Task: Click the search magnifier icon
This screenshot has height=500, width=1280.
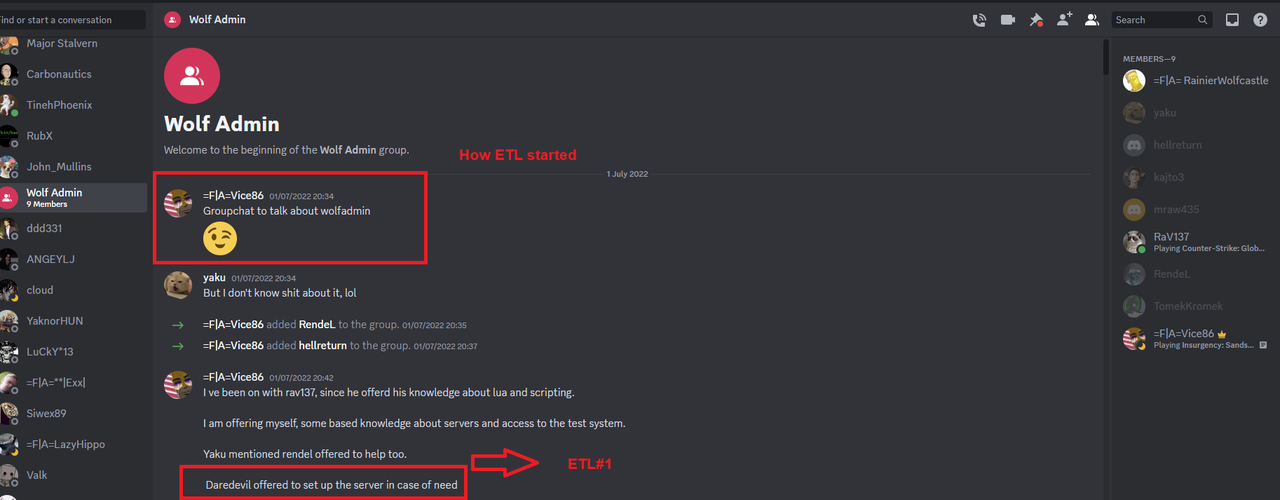Action: (1203, 20)
